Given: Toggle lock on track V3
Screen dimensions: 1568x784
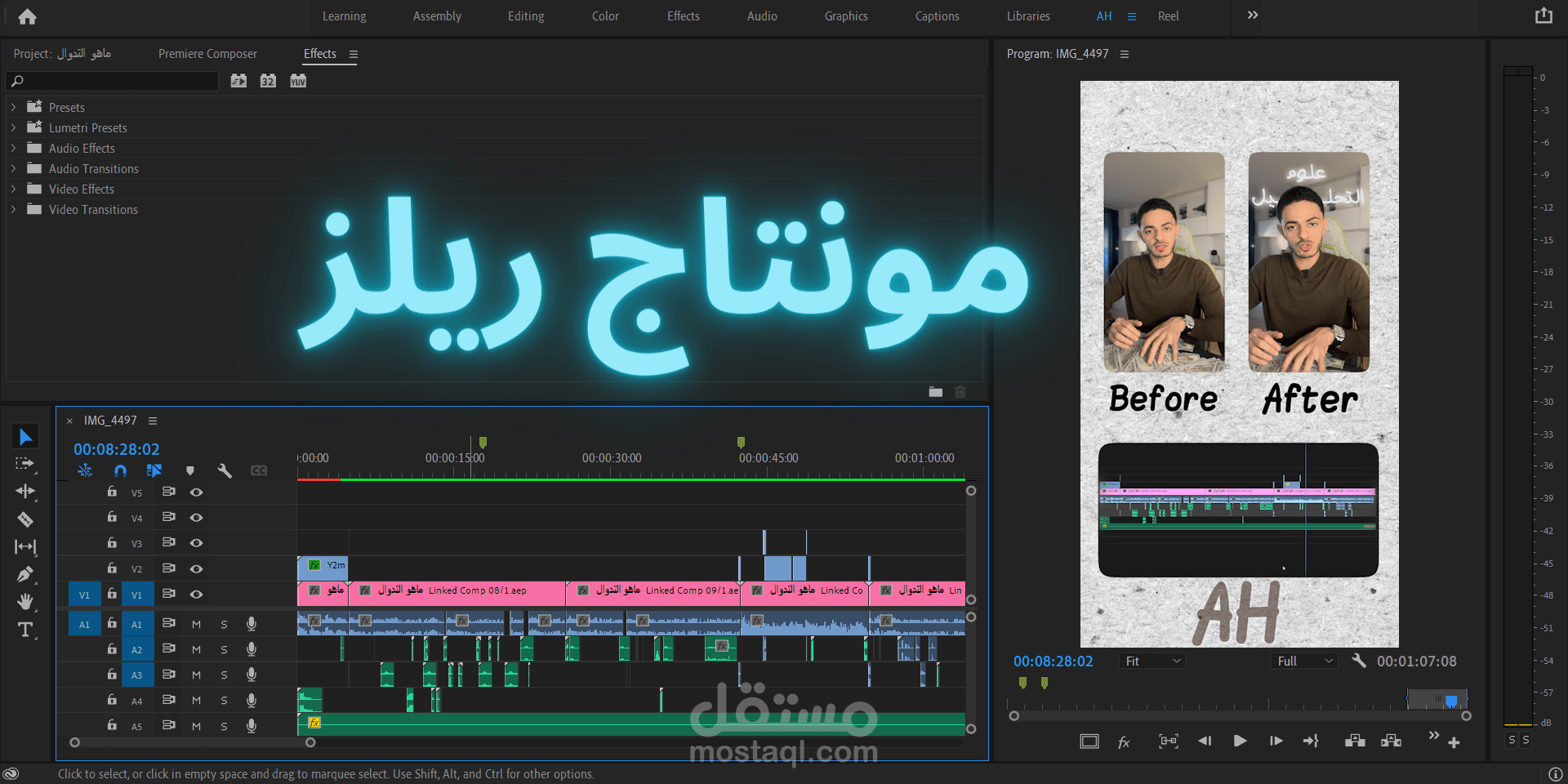Looking at the screenshot, I should 112,542.
